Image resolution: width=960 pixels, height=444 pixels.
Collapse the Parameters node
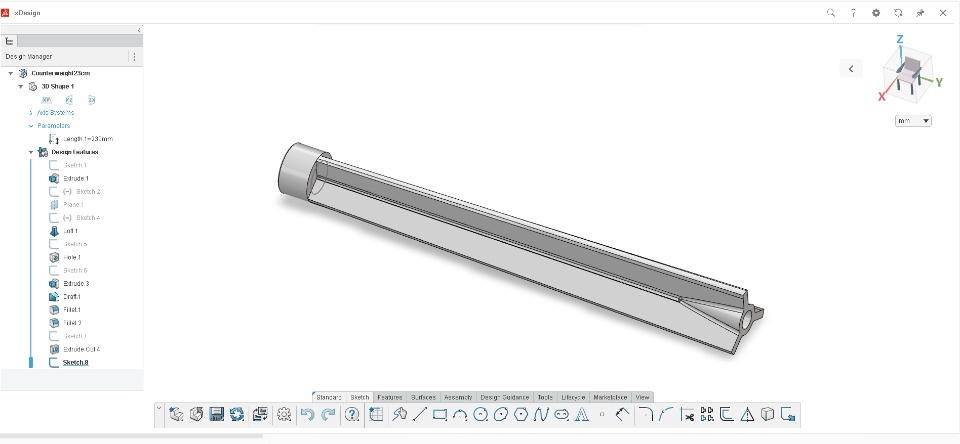31,126
